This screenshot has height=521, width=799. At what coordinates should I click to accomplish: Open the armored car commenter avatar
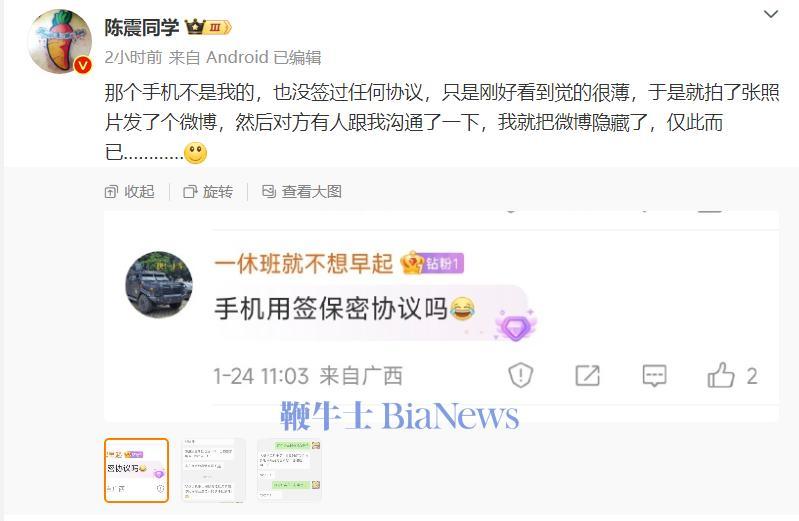(x=159, y=284)
